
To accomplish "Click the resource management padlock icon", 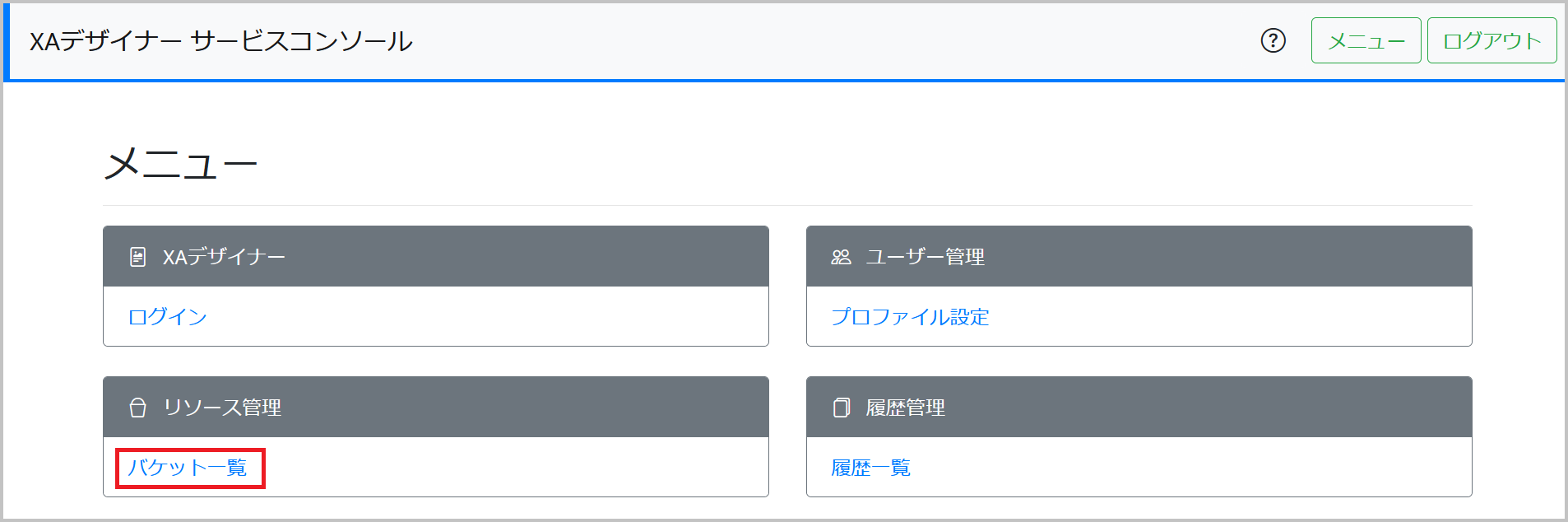I will (137, 406).
